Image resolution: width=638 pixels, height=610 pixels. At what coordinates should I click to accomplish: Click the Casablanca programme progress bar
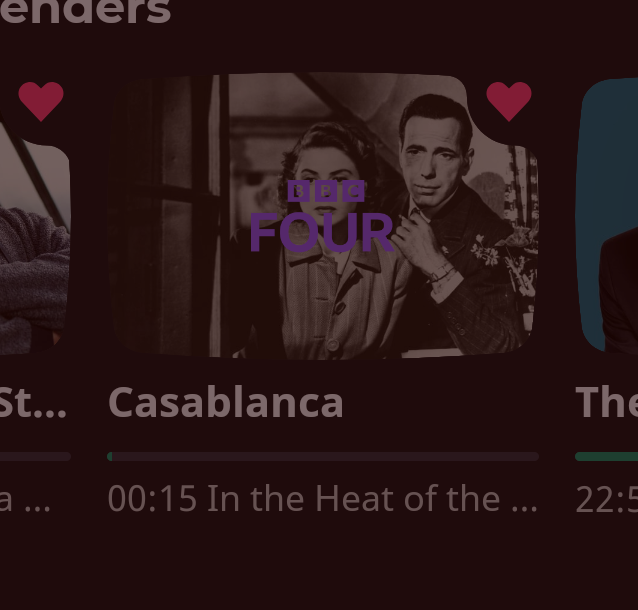coord(323,457)
